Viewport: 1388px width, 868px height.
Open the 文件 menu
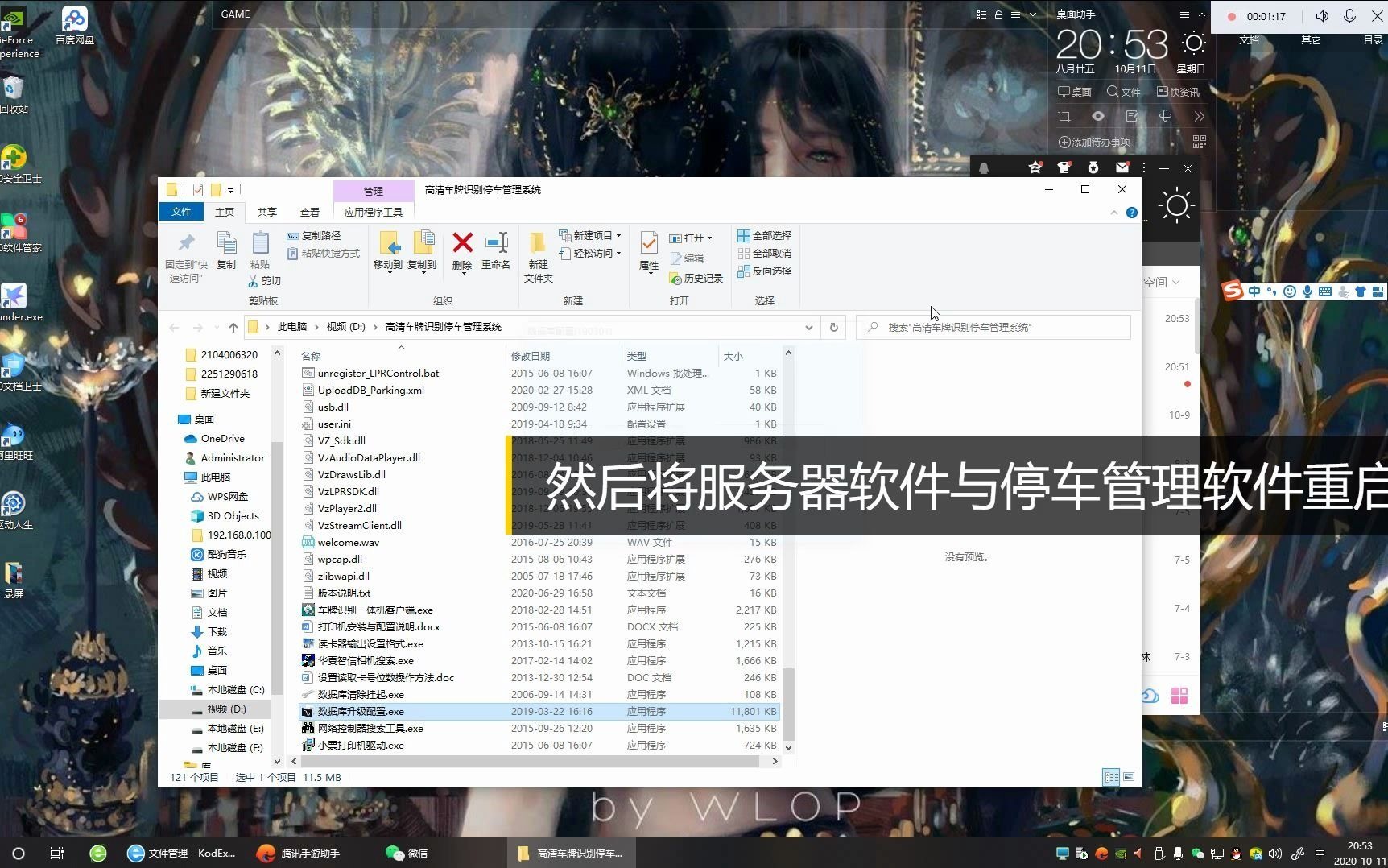point(181,212)
